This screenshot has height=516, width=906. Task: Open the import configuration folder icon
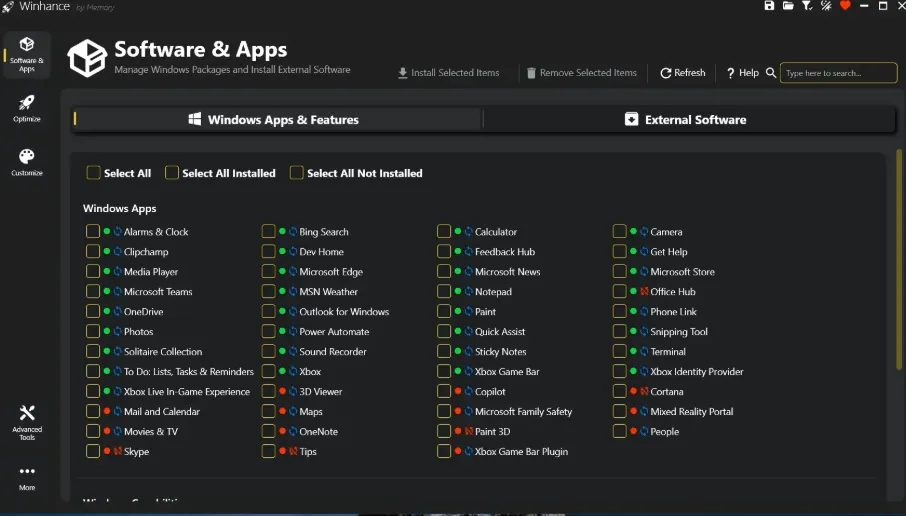[788, 6]
